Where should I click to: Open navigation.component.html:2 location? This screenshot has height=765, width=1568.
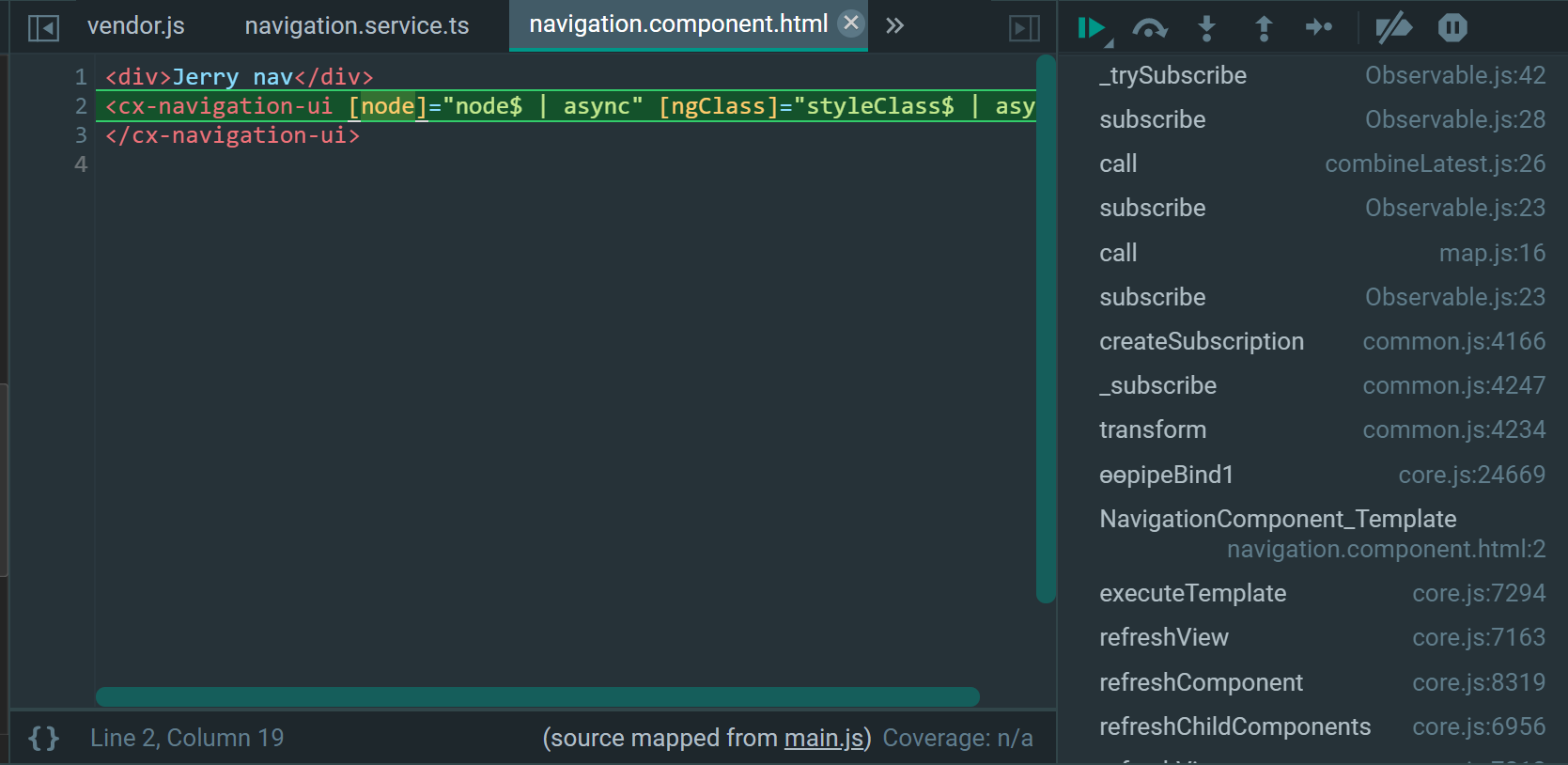tap(1386, 549)
